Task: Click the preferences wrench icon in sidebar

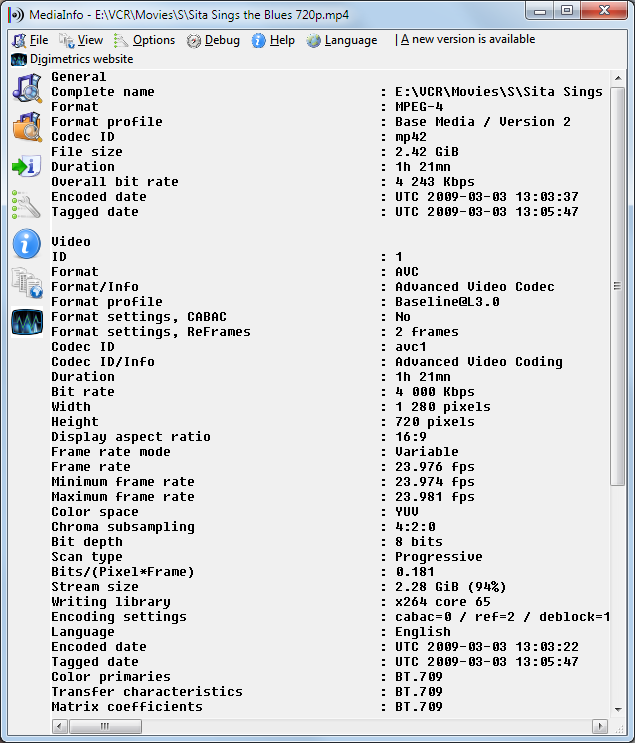Action: pos(26,205)
